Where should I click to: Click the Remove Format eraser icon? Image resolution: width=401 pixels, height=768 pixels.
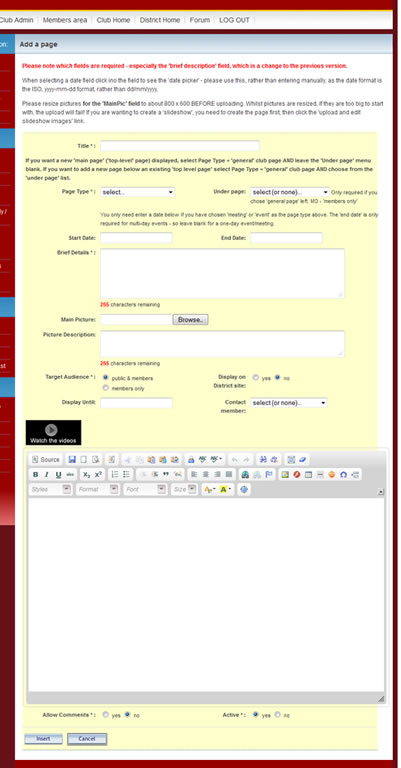[303, 460]
